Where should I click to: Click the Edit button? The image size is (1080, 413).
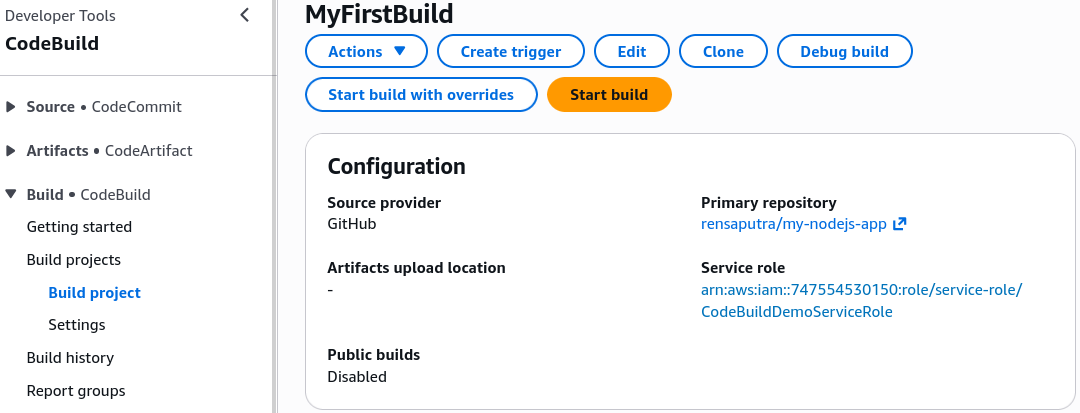(632, 52)
